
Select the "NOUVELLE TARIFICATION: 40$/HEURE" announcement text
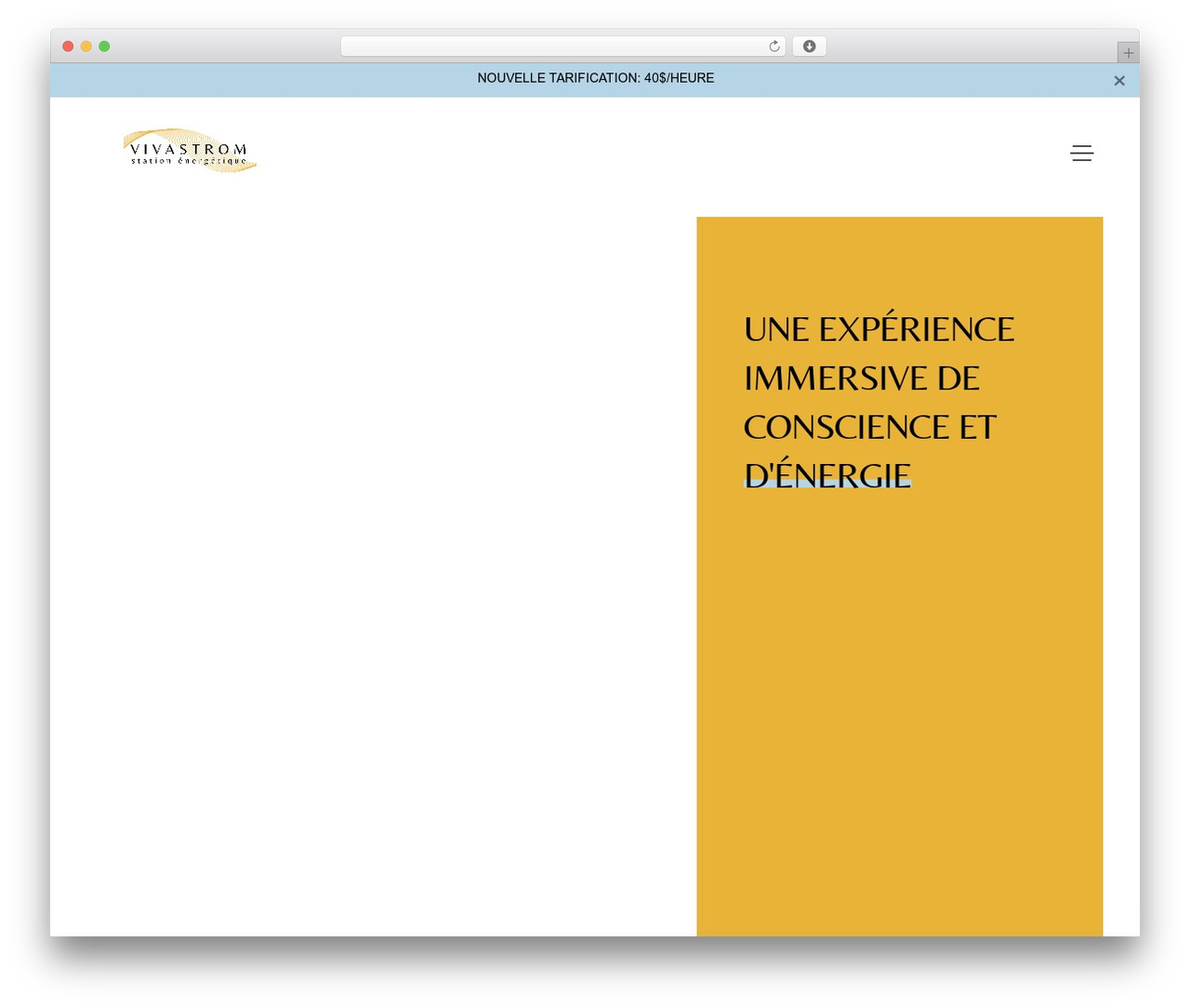coord(596,78)
